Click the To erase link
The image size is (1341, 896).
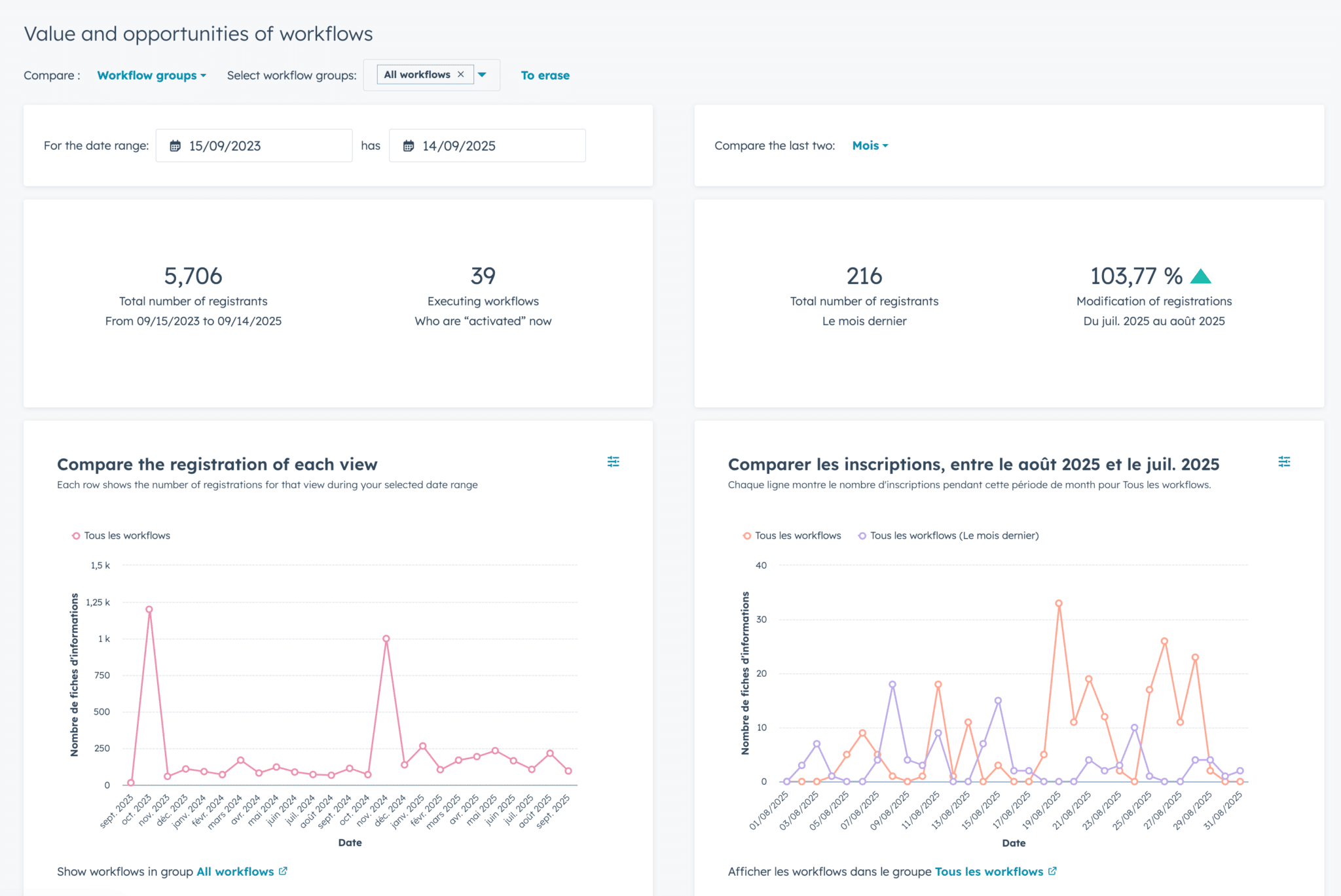click(x=545, y=75)
